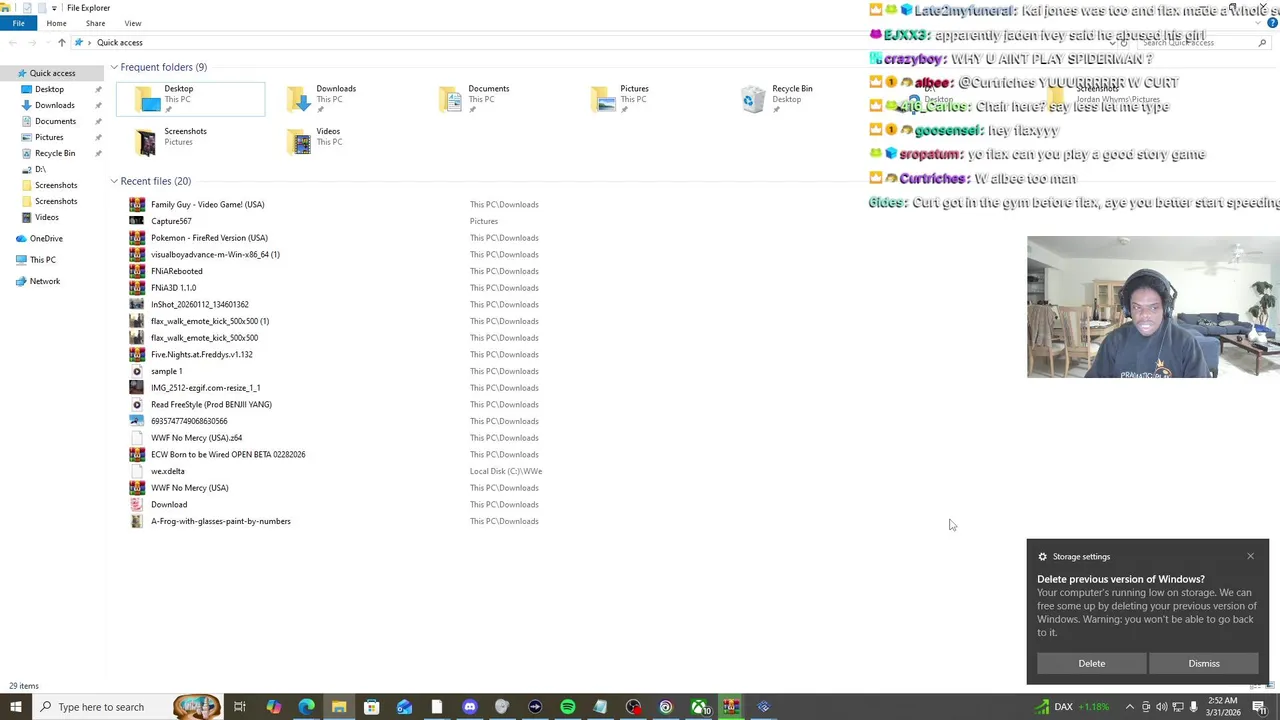Open the Customize Quick Access Toolbar dropdown
1280x720 pixels.
(54, 8)
